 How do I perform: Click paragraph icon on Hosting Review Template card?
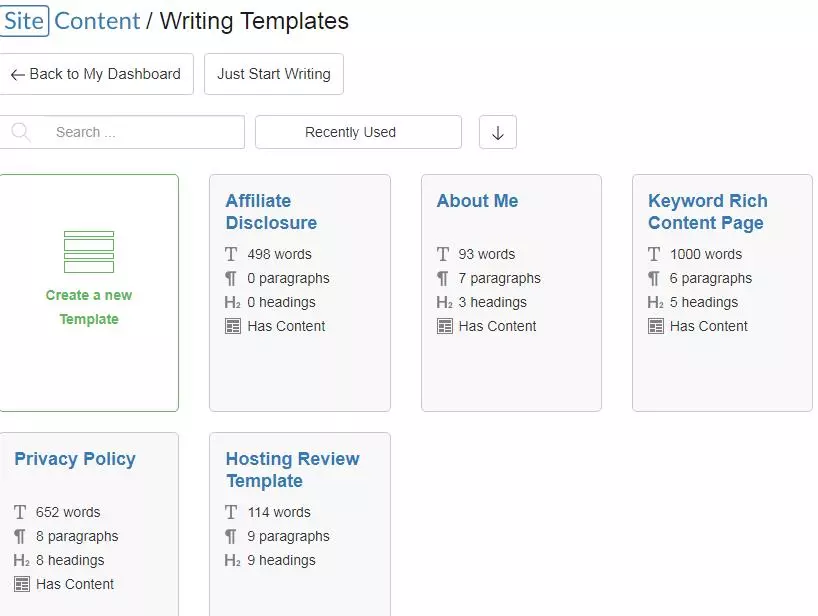tap(231, 536)
